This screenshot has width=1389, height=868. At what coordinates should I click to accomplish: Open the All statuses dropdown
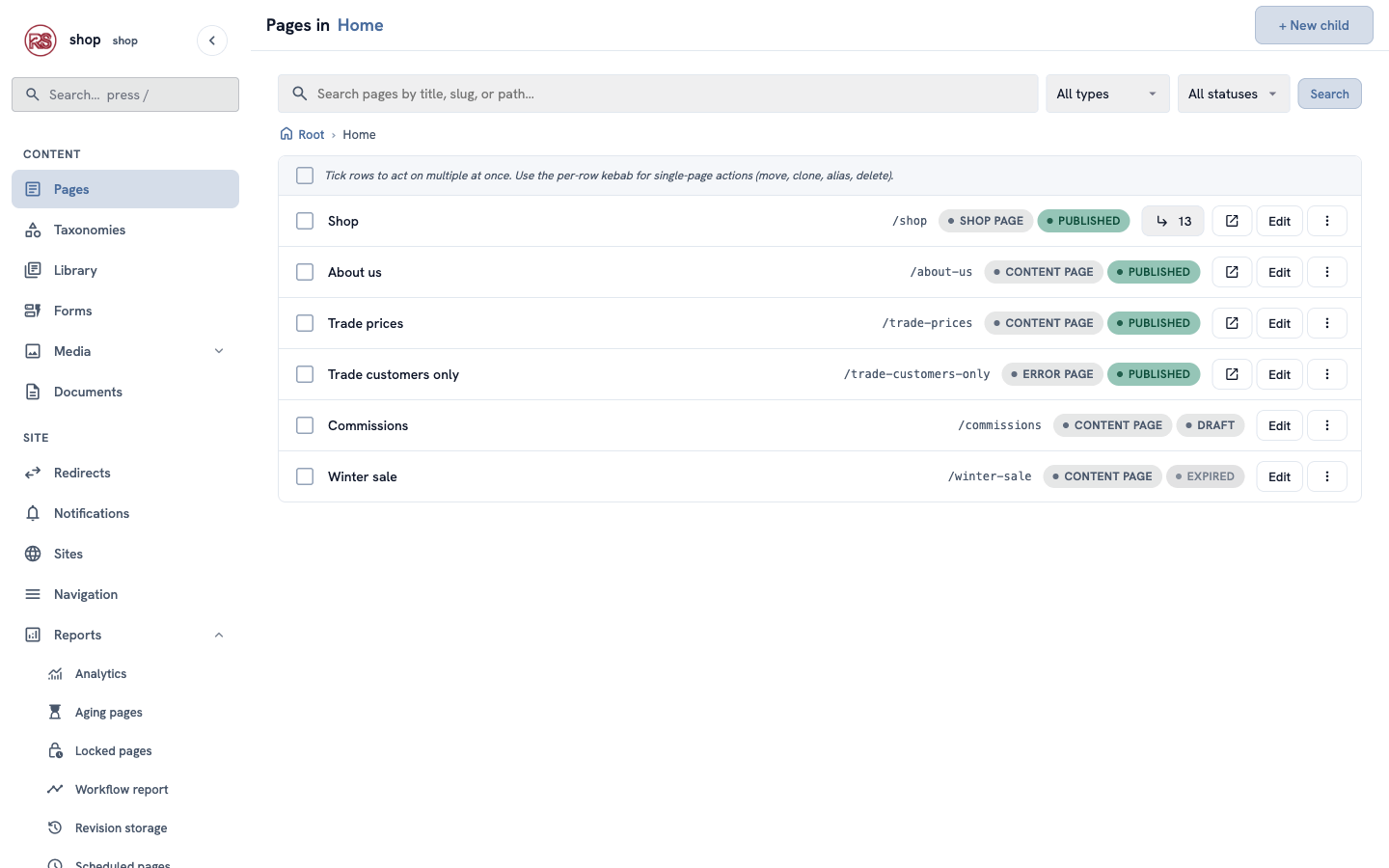click(x=1234, y=94)
